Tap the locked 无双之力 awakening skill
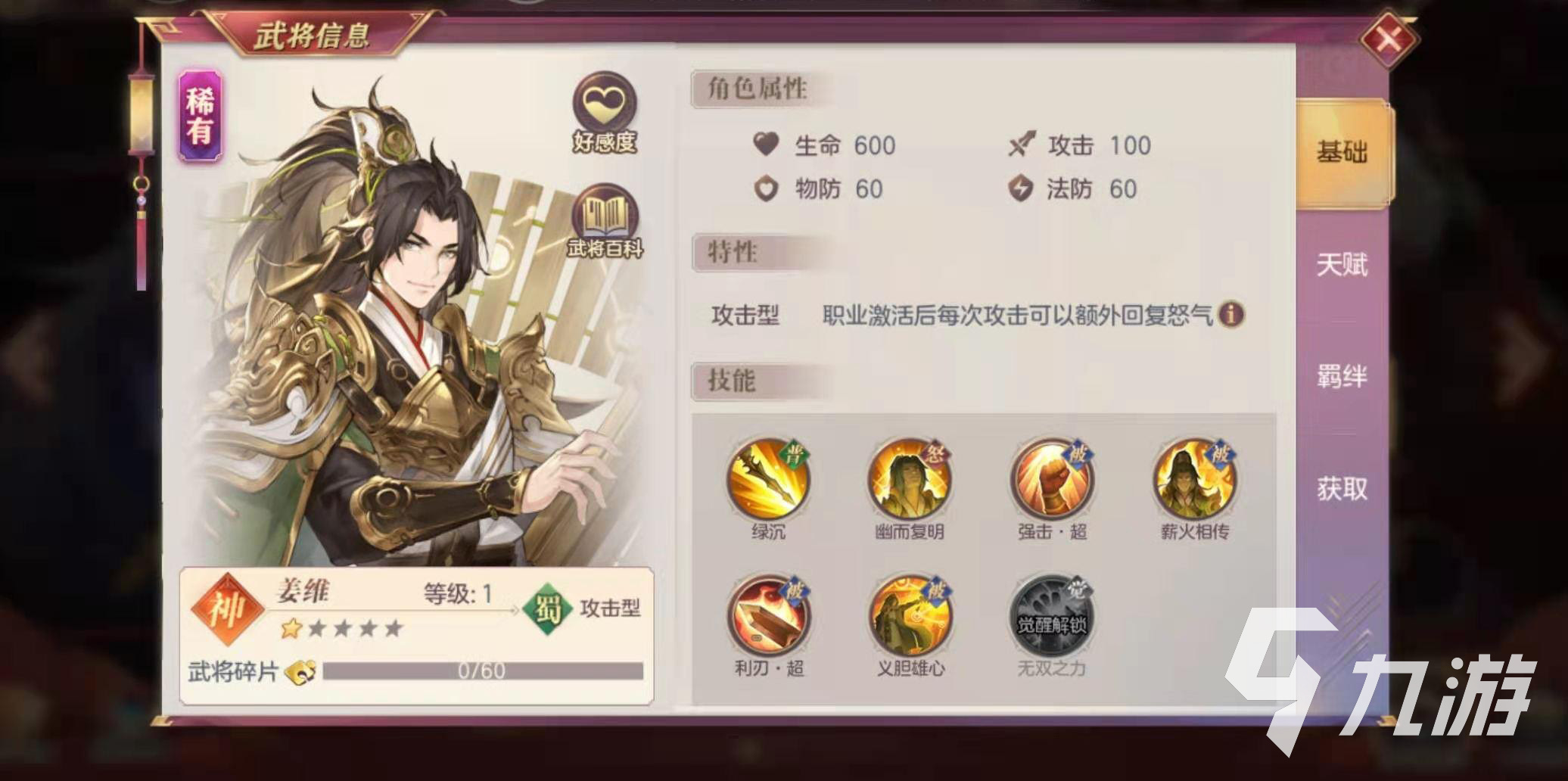The height and width of the screenshot is (781, 1568). coord(1052,616)
